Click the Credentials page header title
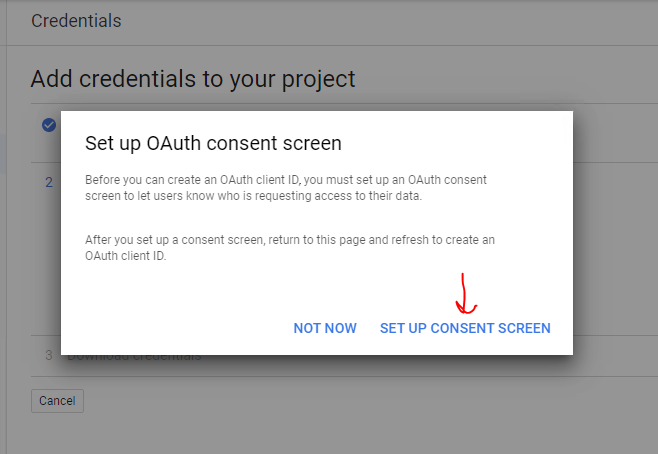Screen dimensions: 658x454 click(76, 21)
